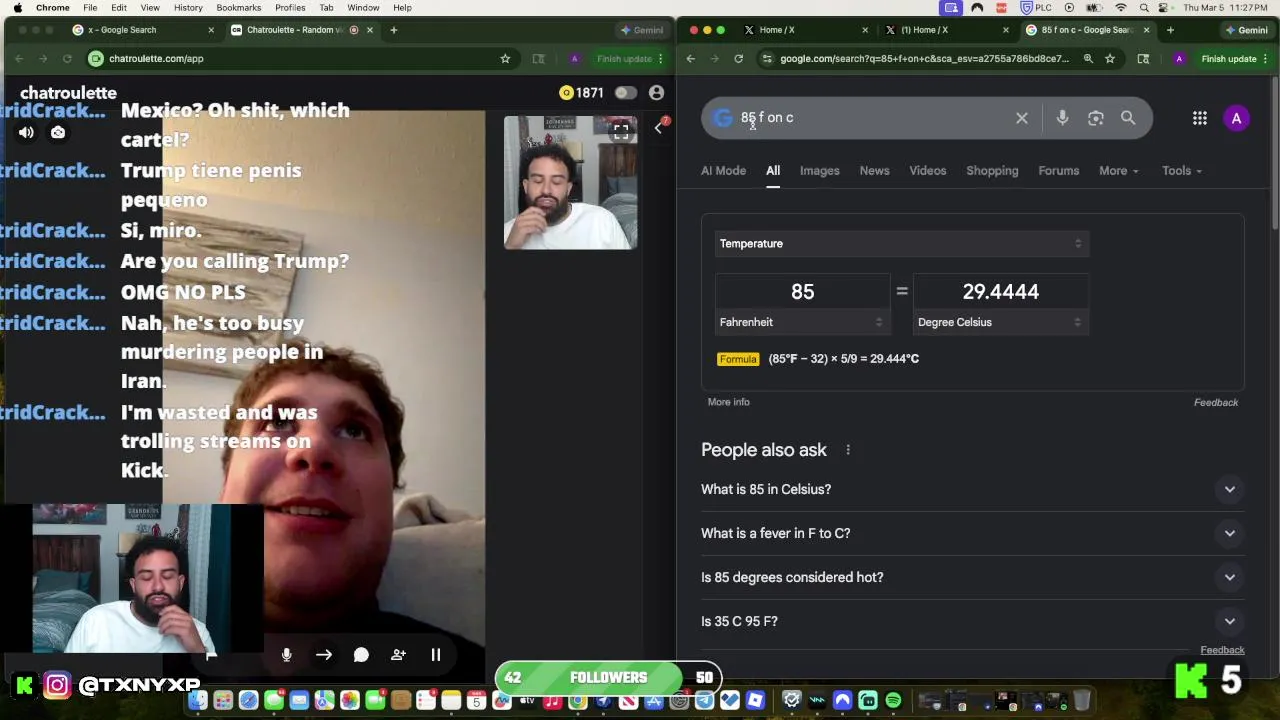
Task: Open the Temperature unit type dropdown
Action: [x=901, y=244]
